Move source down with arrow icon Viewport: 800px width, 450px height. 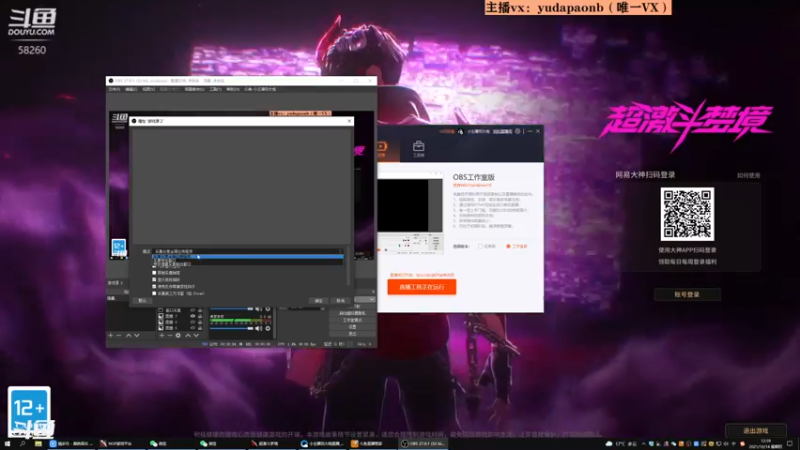click(196, 335)
